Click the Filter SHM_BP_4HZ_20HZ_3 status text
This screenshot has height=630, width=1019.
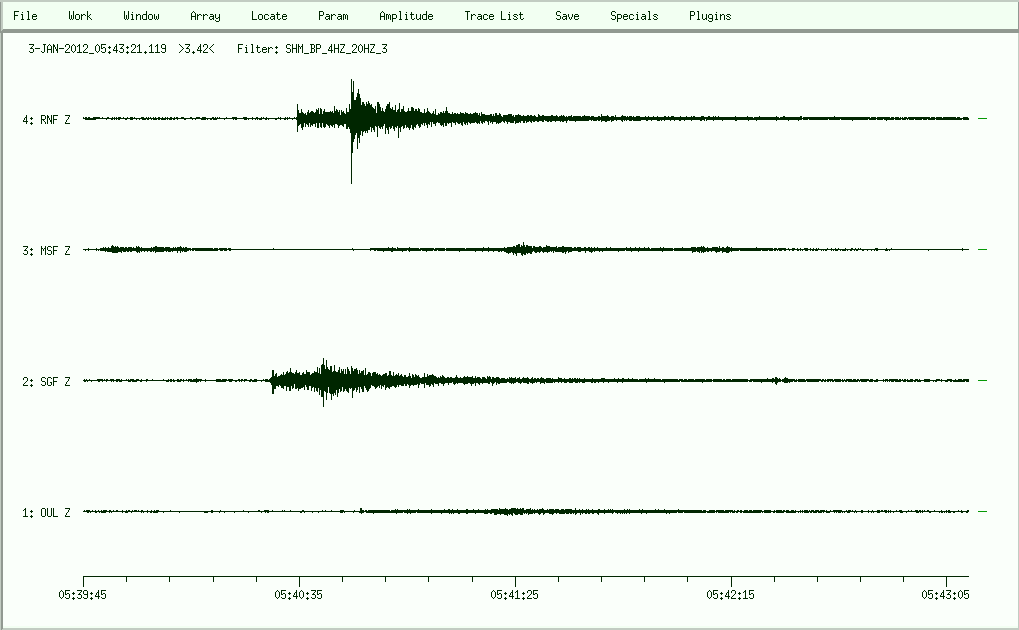point(312,48)
